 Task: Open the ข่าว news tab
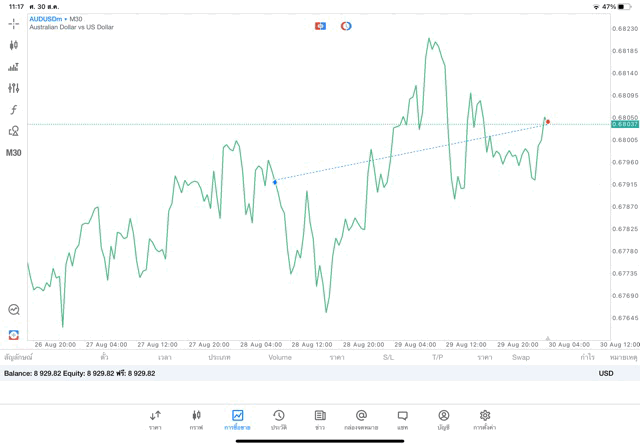click(x=320, y=419)
